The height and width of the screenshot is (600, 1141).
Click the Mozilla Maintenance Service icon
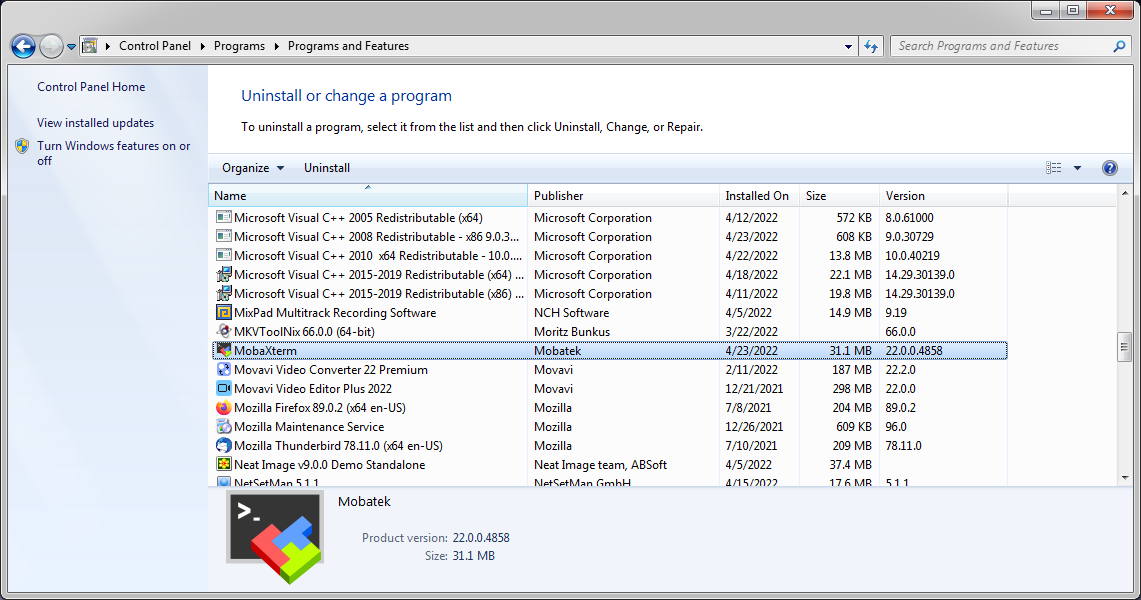[223, 426]
